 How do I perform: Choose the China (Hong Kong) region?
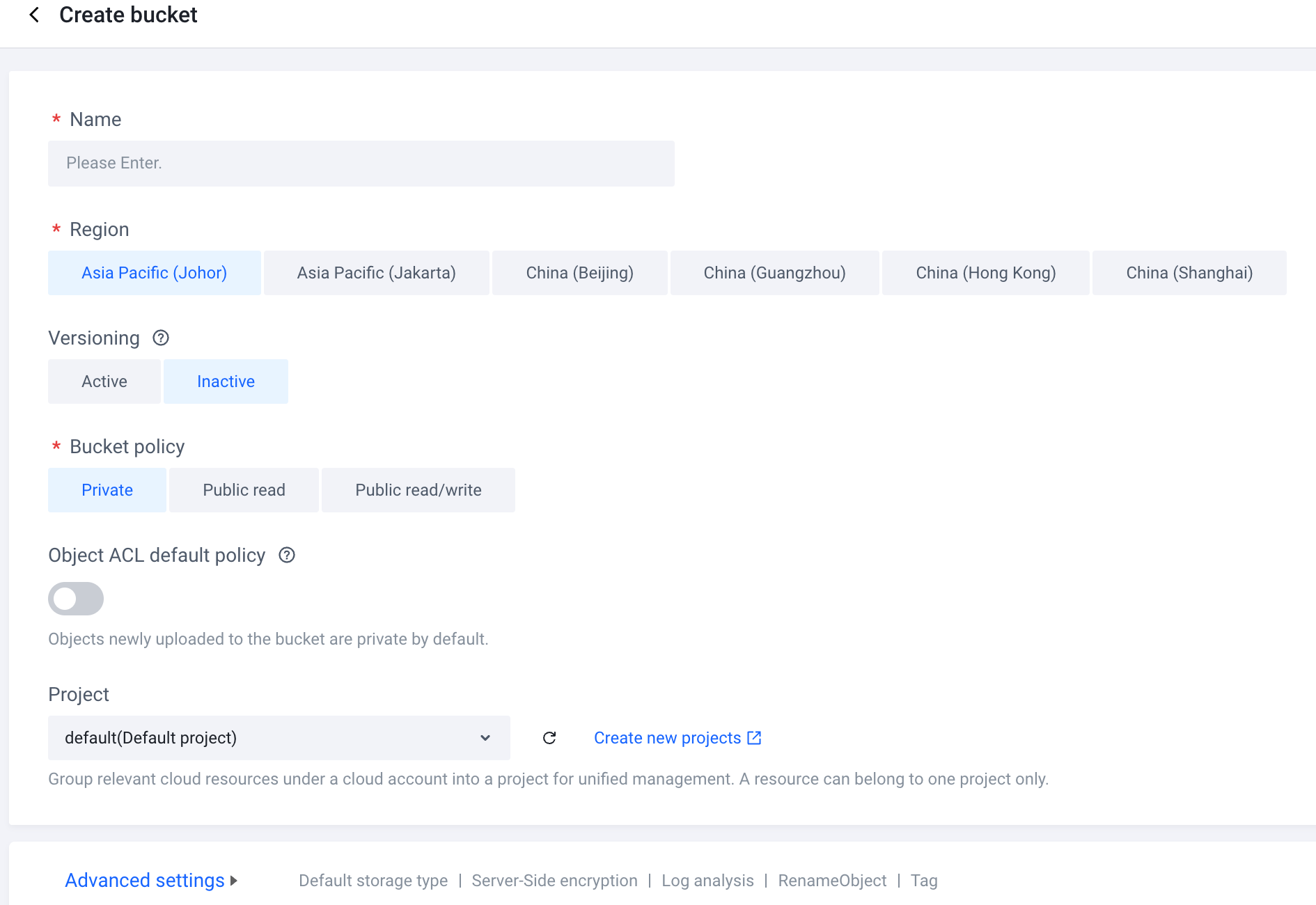click(985, 273)
